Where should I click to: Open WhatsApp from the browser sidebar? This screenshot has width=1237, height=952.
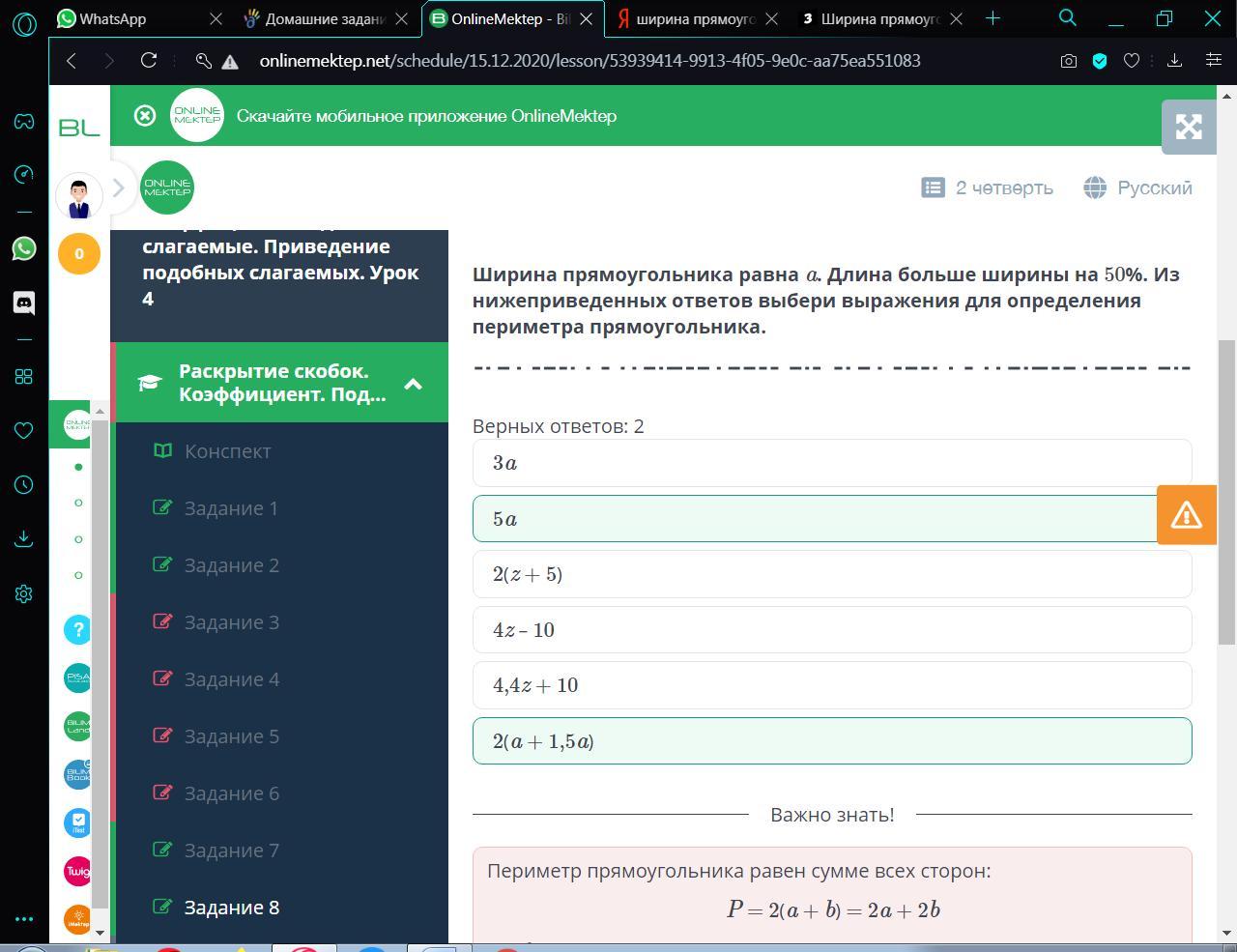click(24, 248)
